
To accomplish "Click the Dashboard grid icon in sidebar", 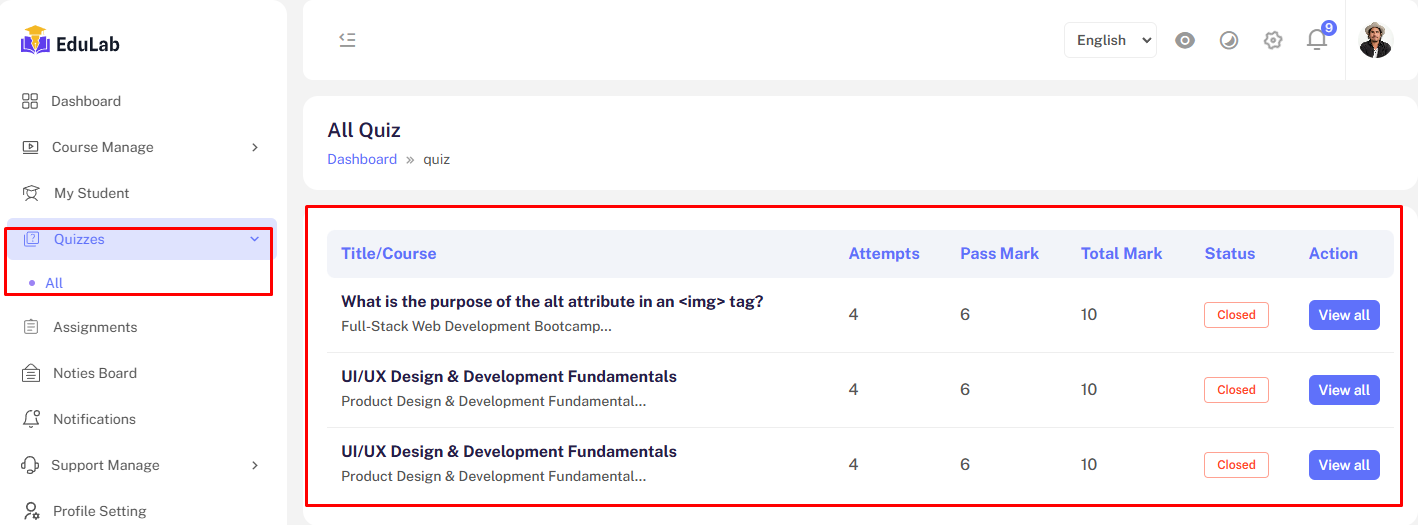I will click(x=30, y=101).
